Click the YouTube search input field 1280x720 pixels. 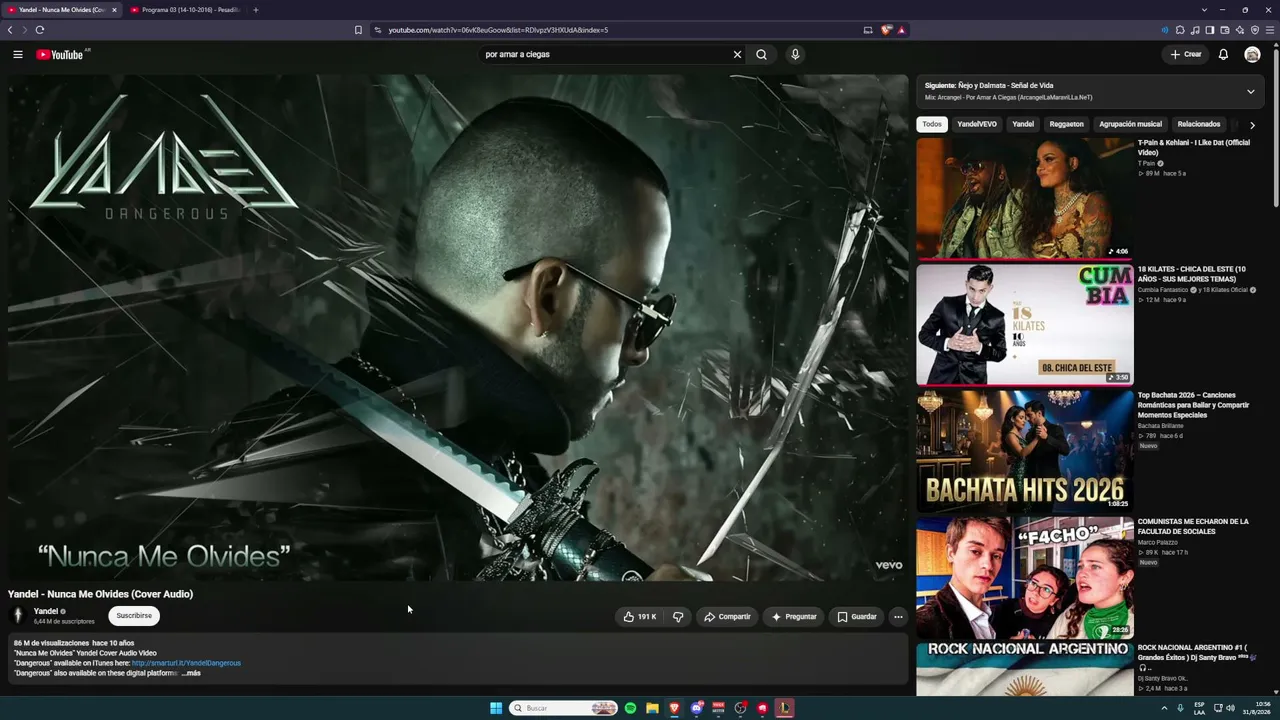coord(605,54)
